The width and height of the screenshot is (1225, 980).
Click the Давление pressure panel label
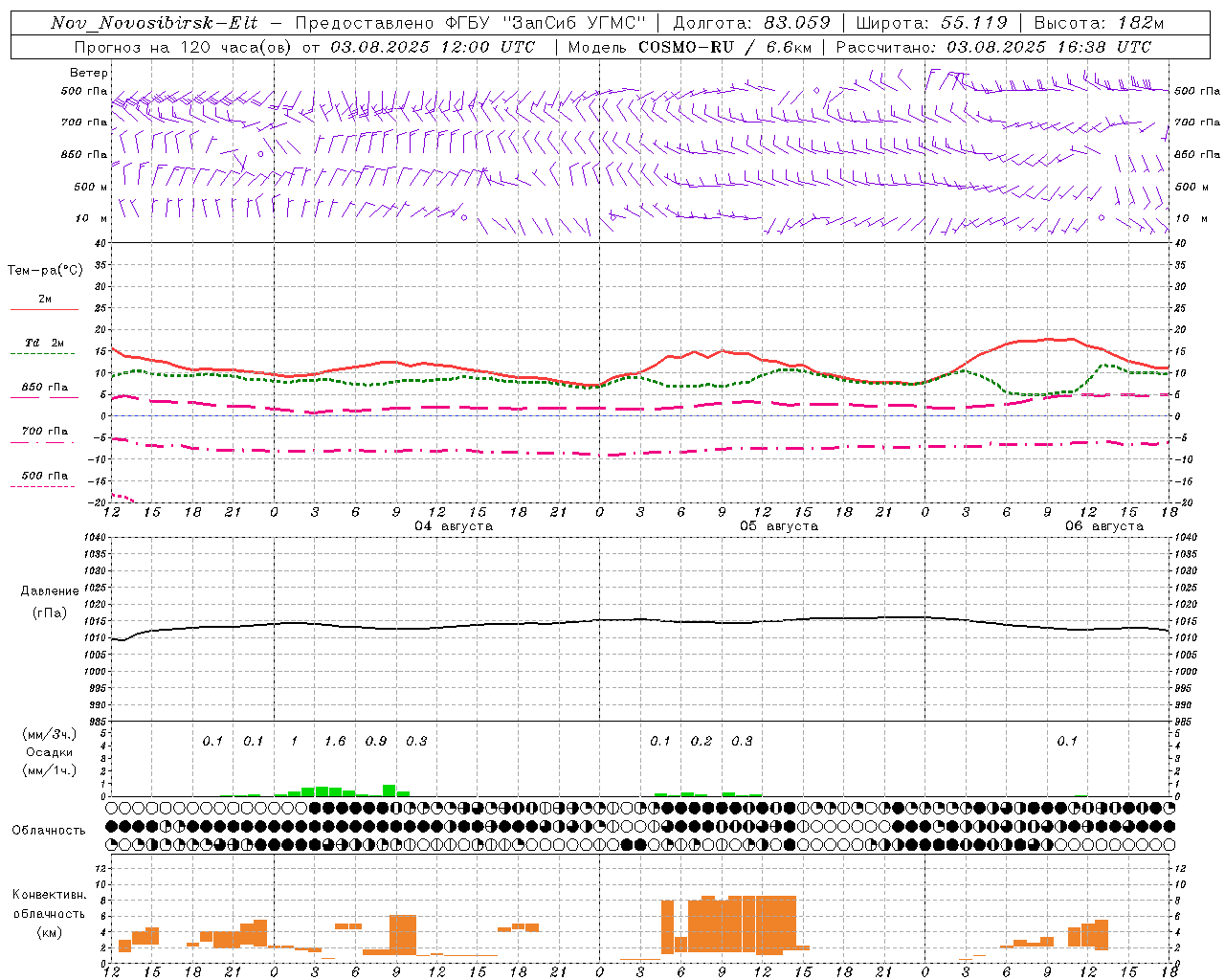tap(50, 591)
